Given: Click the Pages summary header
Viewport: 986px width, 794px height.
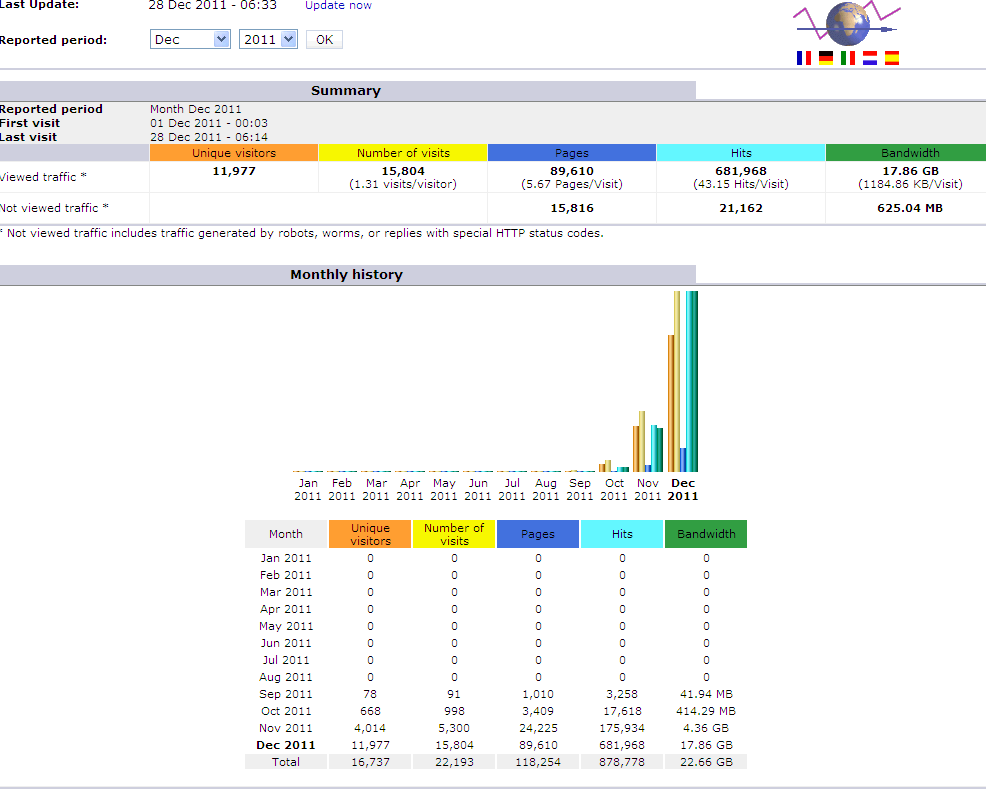Looking at the screenshot, I should tap(572, 153).
